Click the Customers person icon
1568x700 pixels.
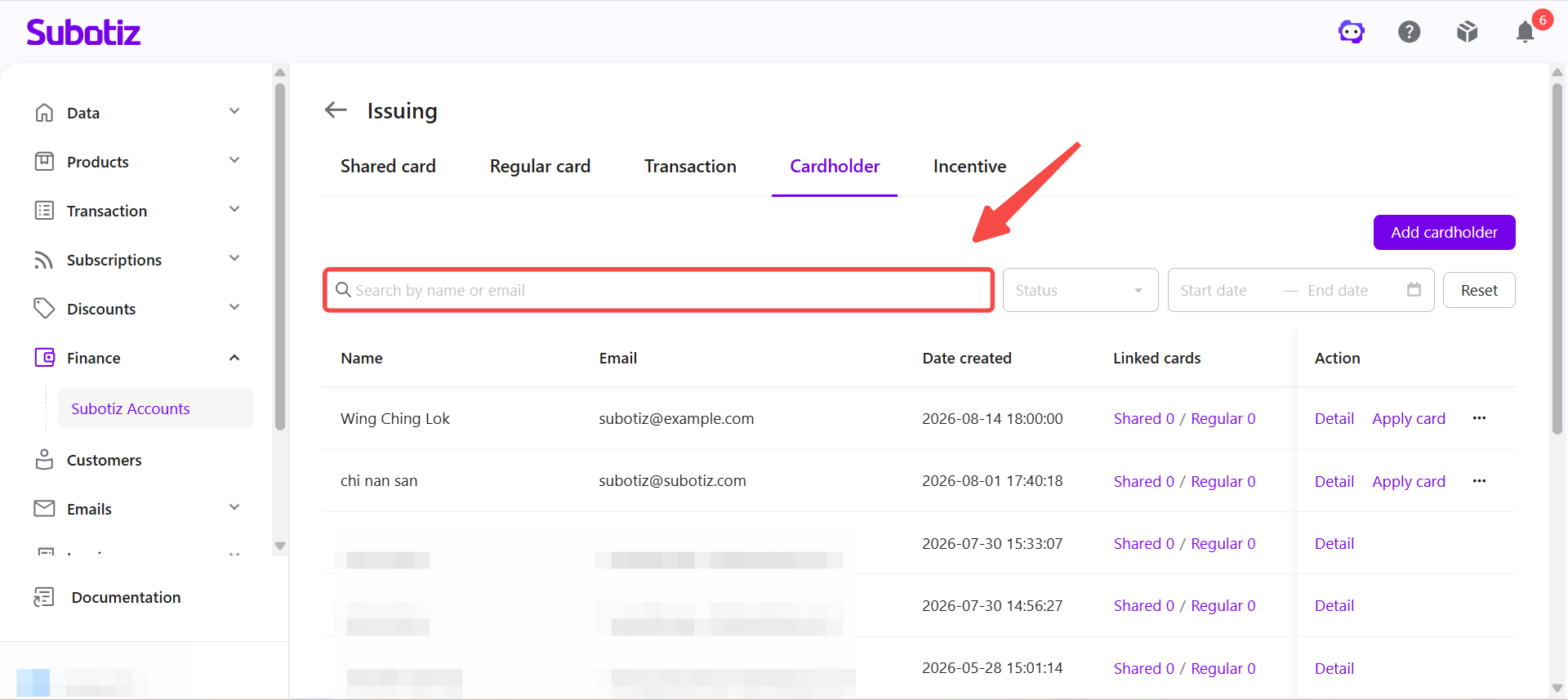coord(44,460)
